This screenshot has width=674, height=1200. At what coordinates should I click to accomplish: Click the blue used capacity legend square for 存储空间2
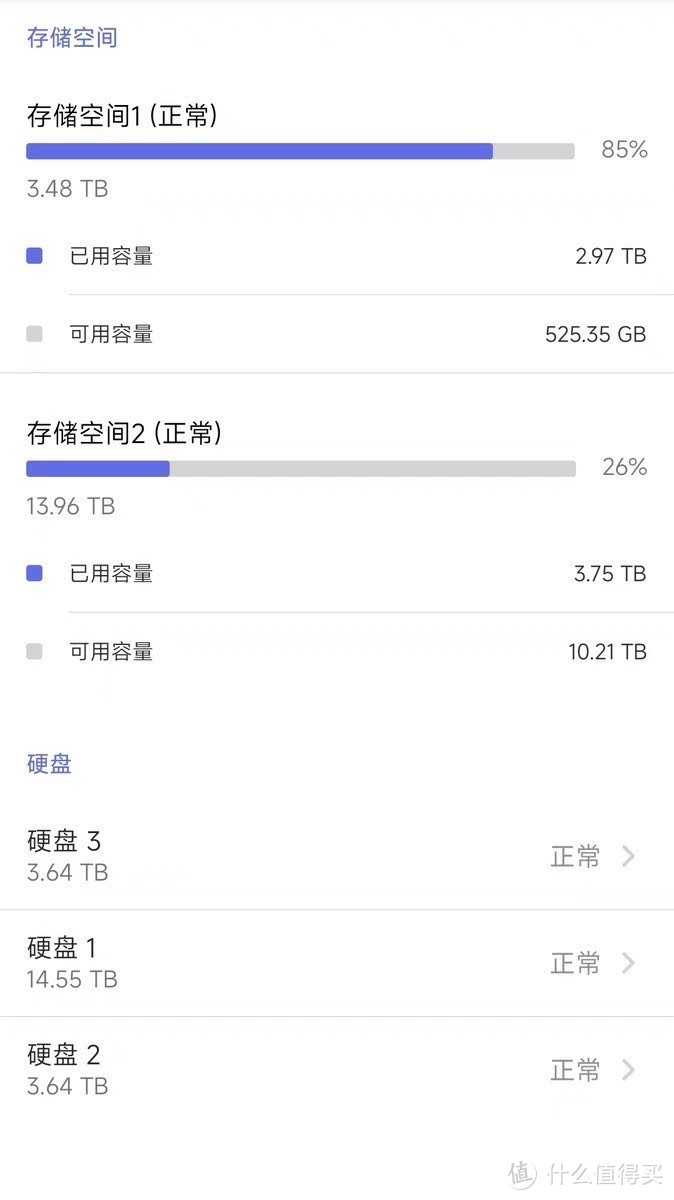coord(34,573)
